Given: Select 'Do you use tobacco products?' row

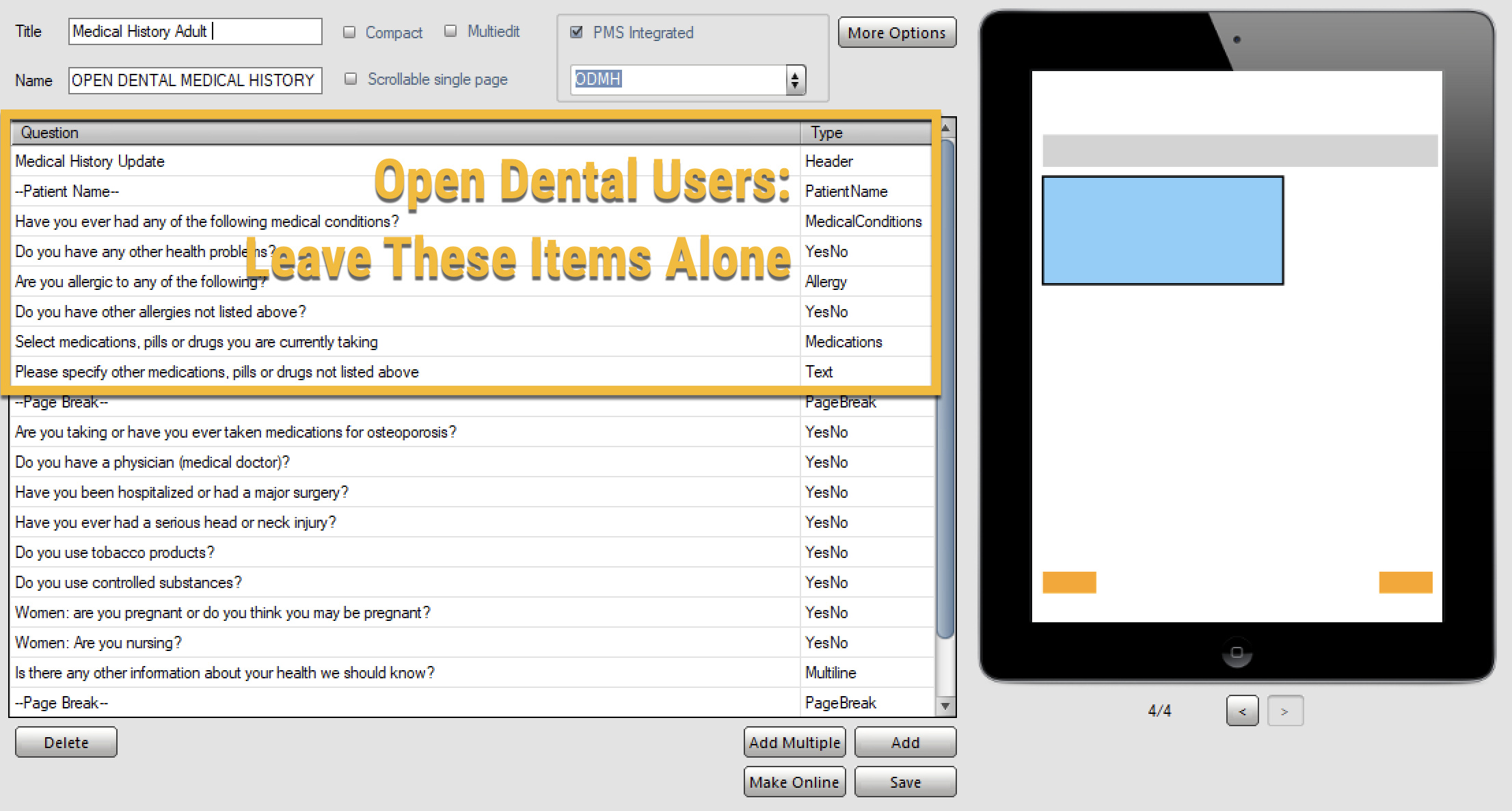Looking at the screenshot, I should [x=472, y=553].
